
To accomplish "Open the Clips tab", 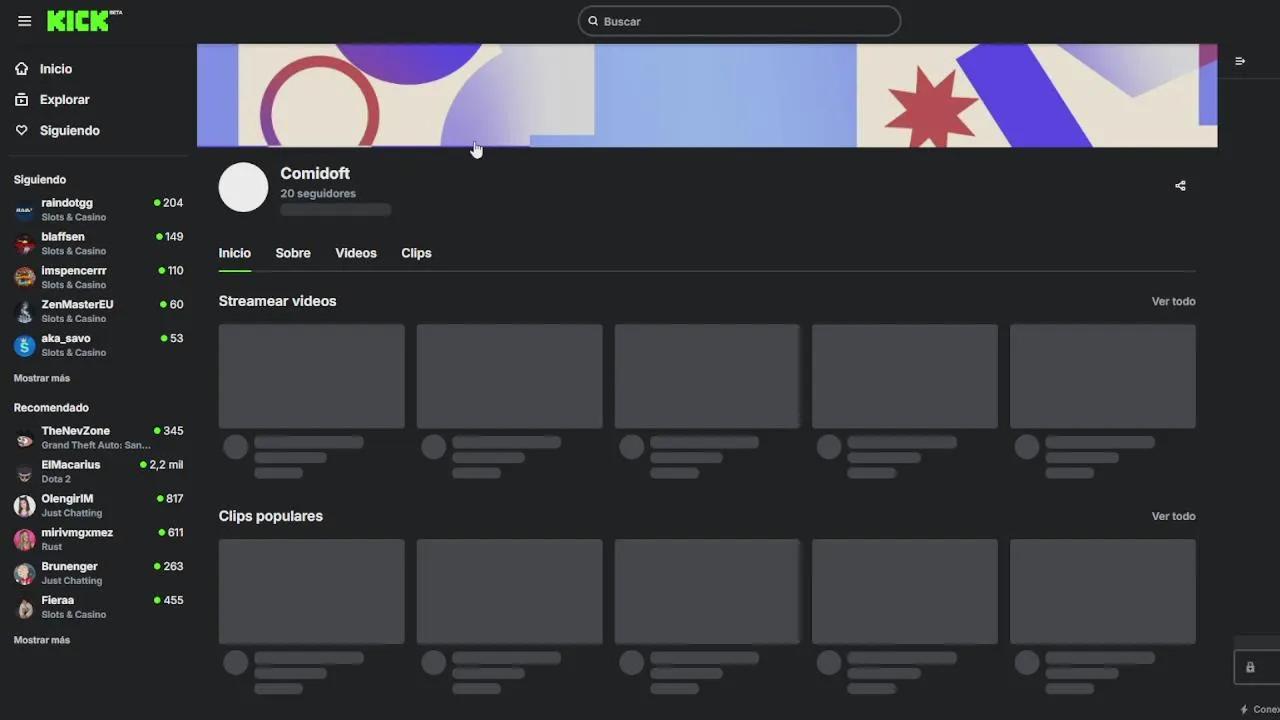I will pos(416,253).
